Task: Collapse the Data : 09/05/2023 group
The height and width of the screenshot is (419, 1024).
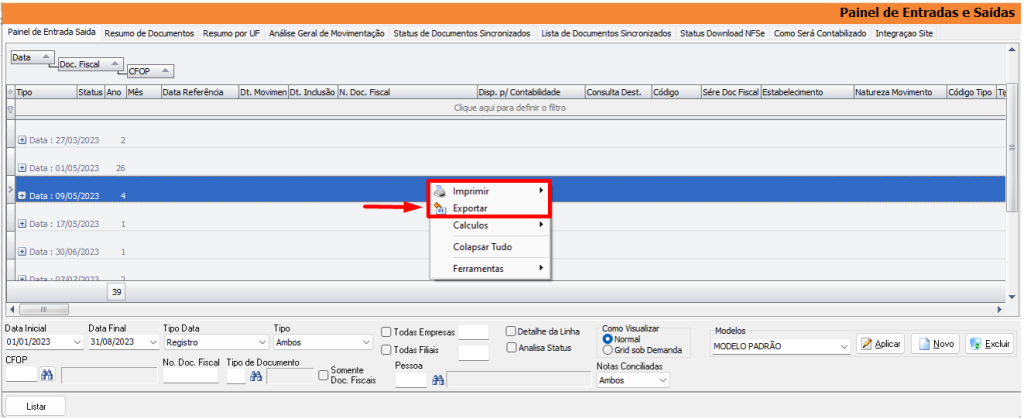Action: pos(22,195)
